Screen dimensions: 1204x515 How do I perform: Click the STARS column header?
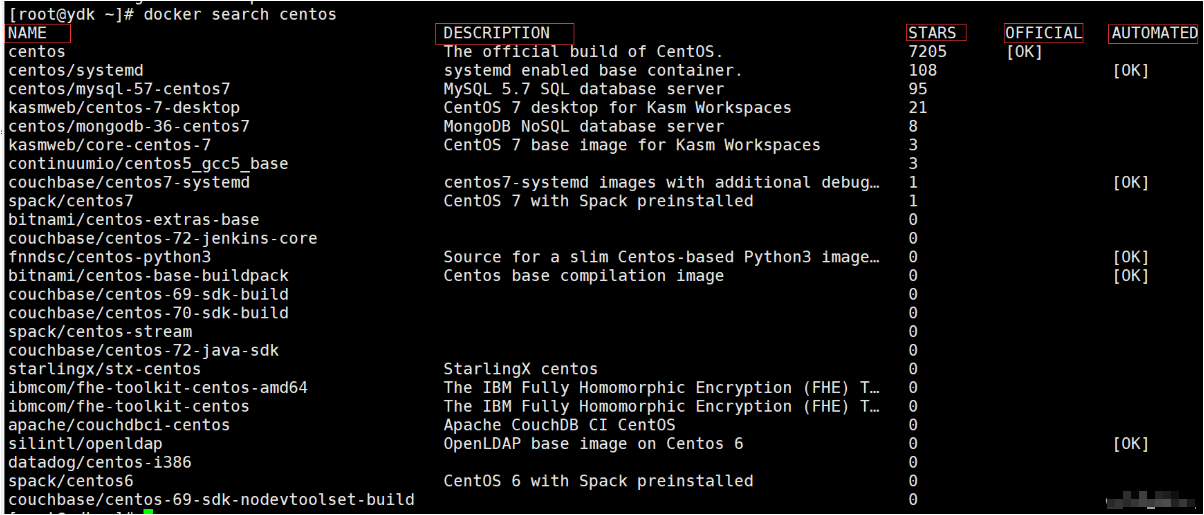pyautogui.click(x=932, y=33)
